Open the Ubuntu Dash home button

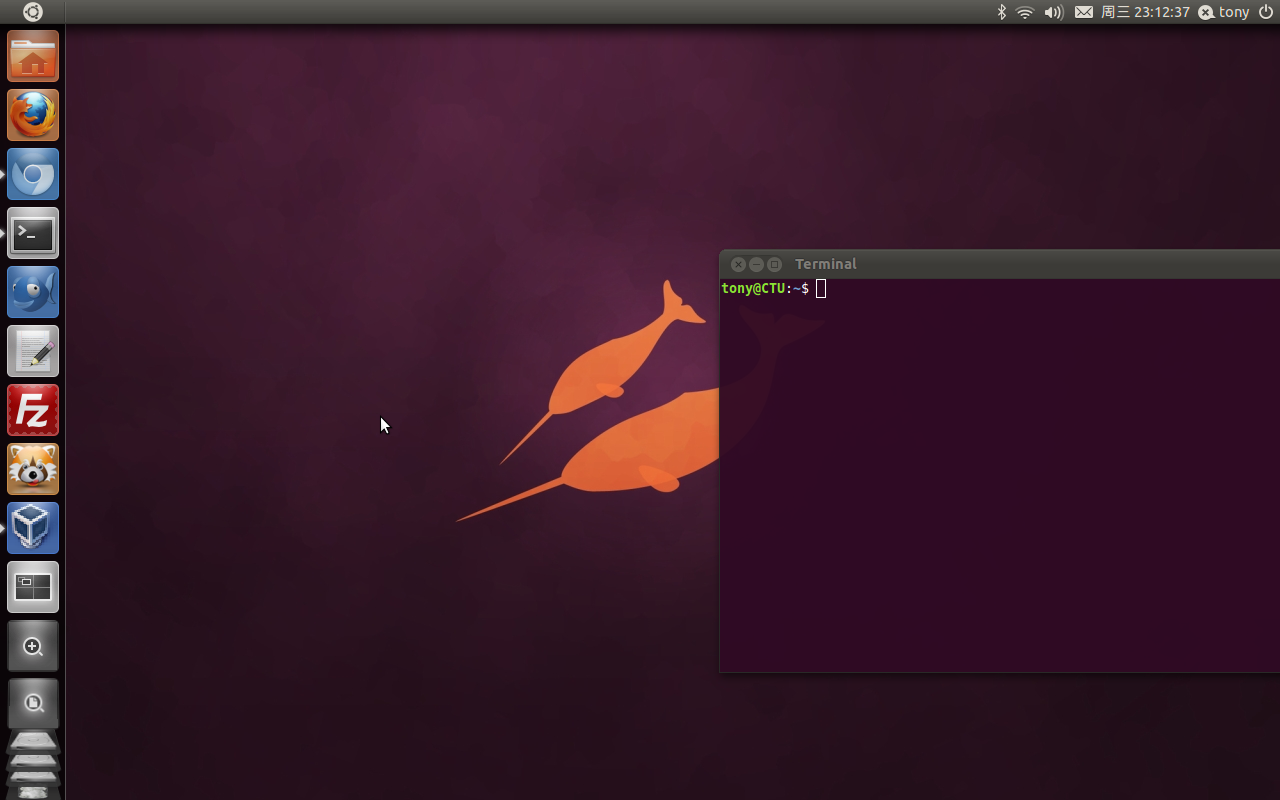click(33, 12)
